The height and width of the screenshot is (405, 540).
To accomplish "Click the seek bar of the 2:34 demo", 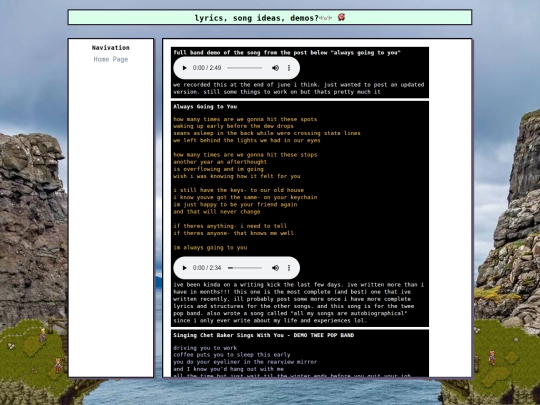I will (x=245, y=268).
